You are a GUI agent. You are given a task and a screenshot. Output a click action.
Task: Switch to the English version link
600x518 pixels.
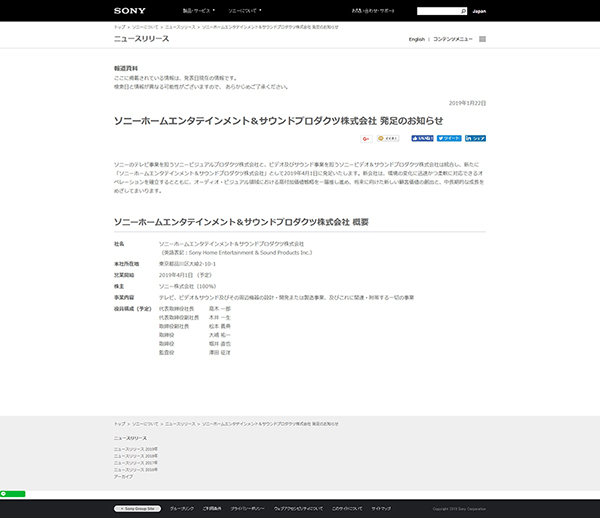pos(416,39)
